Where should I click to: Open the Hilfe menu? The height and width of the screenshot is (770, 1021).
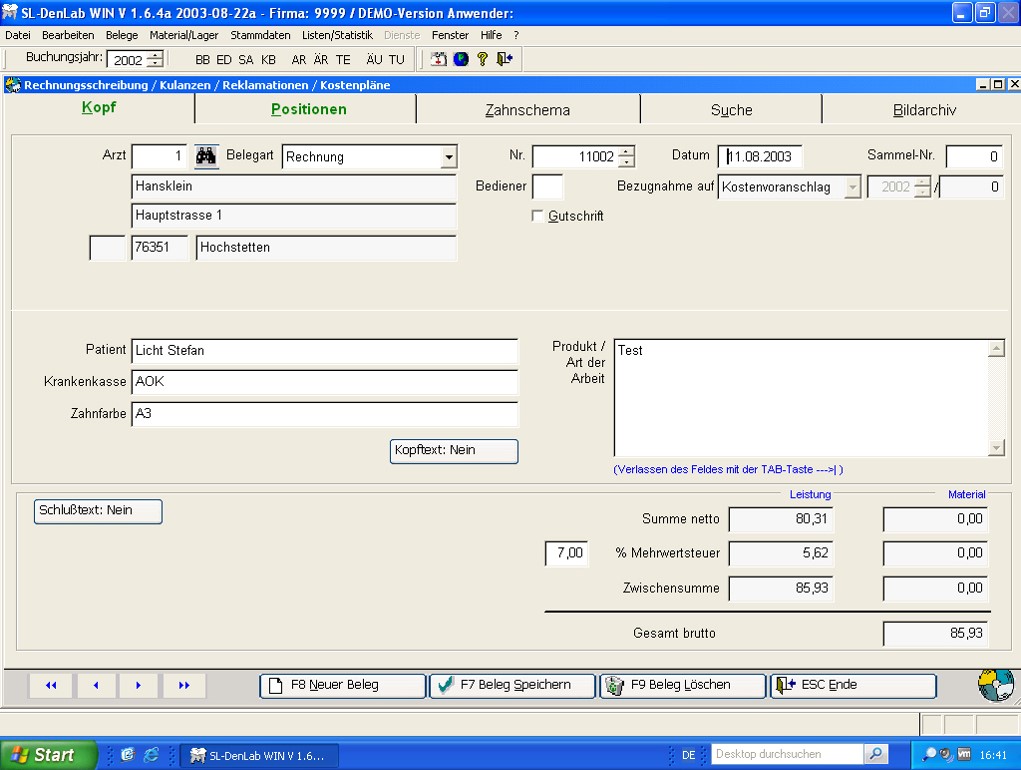(491, 35)
